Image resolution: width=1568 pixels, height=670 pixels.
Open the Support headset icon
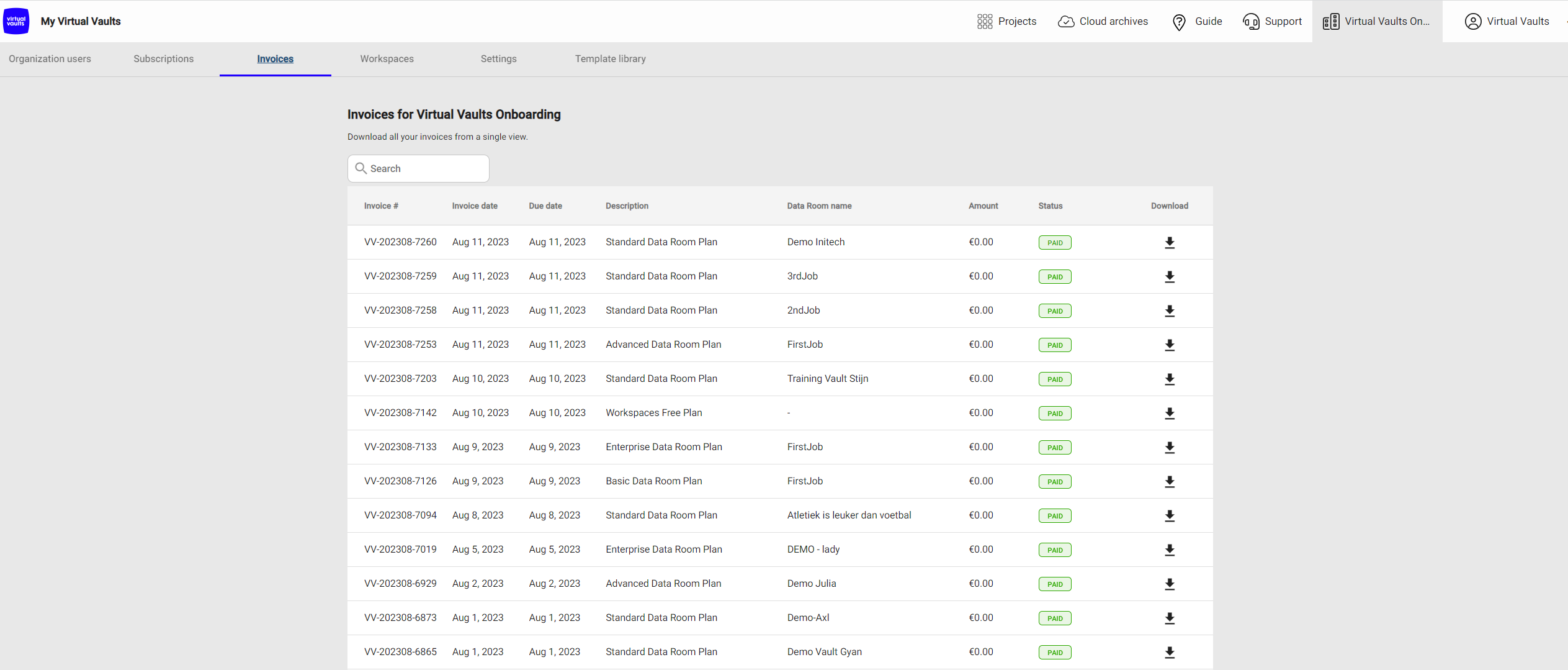coord(1251,22)
